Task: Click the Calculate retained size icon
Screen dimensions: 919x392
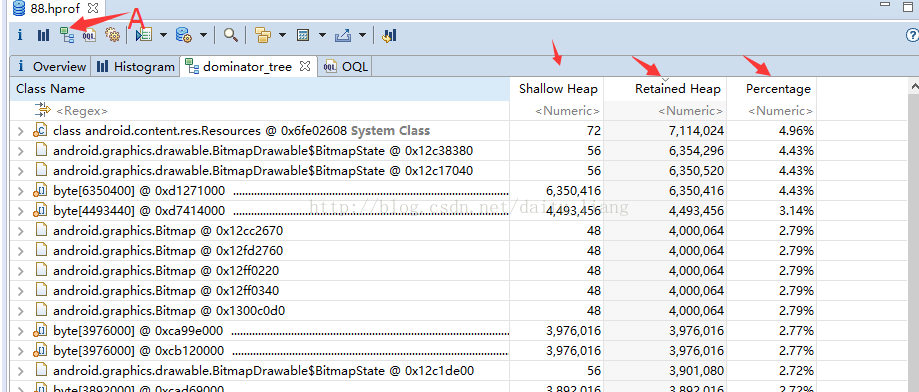Action: (303, 36)
